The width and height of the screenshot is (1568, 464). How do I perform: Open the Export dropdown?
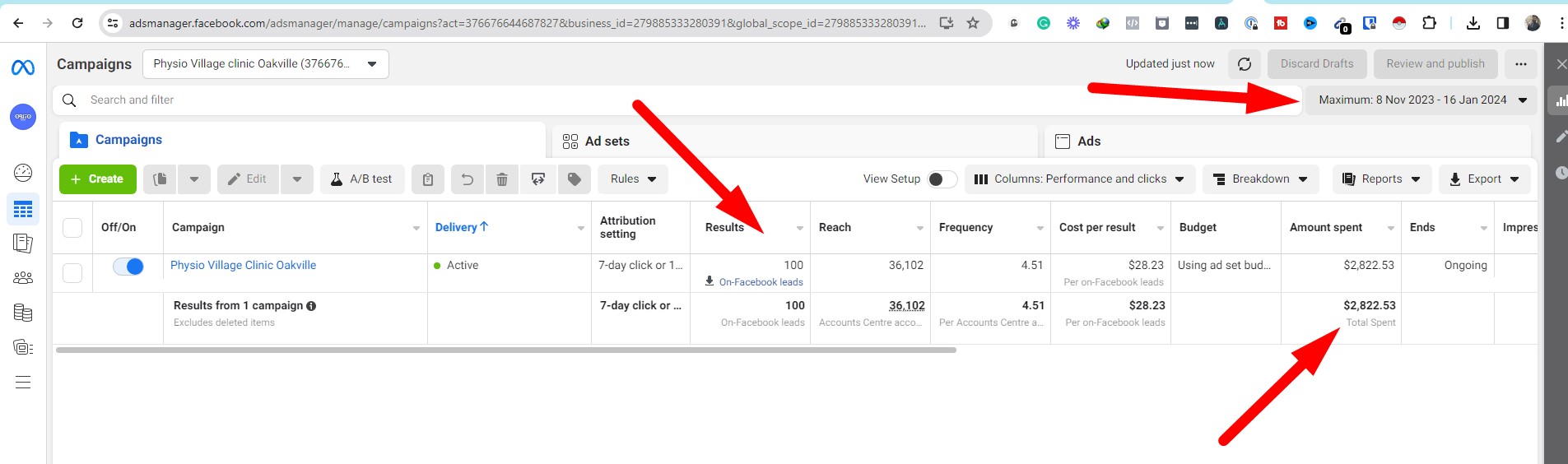pyautogui.click(x=1485, y=179)
